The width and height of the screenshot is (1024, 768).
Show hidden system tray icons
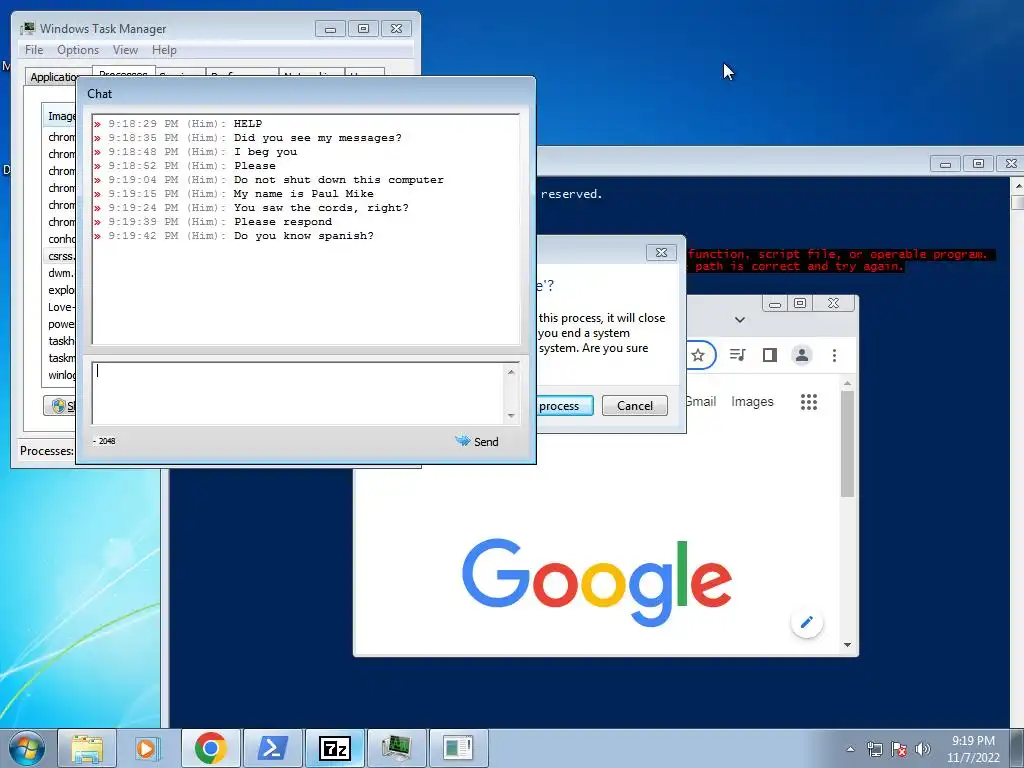coord(850,749)
